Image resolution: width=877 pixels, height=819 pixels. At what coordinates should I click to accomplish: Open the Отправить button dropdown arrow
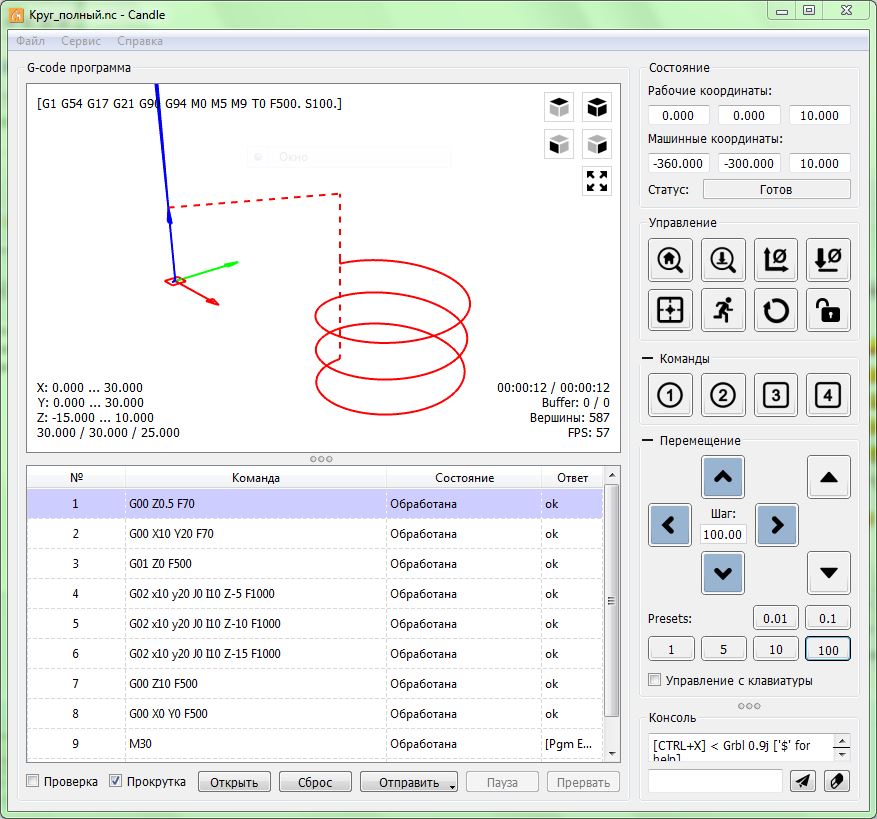pos(452,784)
